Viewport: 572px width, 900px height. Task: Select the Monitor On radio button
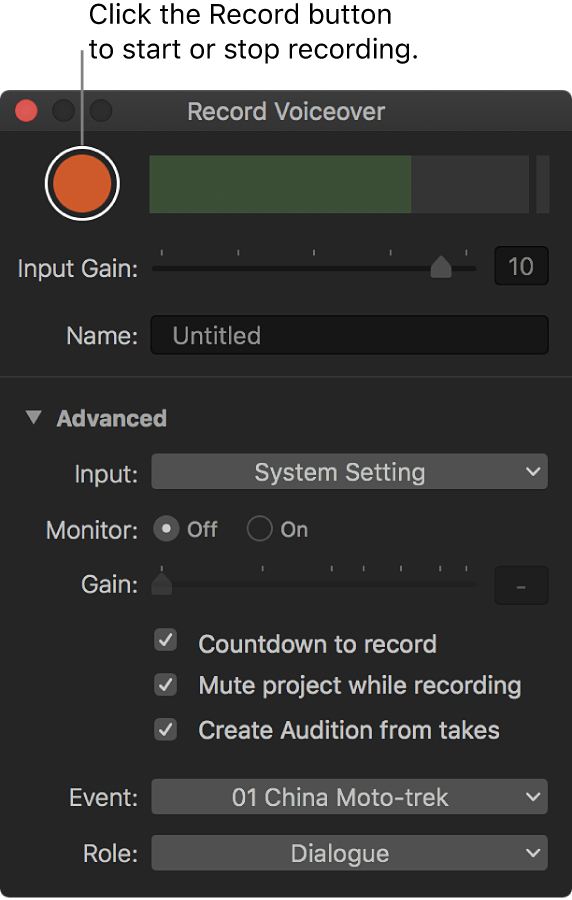tap(259, 529)
